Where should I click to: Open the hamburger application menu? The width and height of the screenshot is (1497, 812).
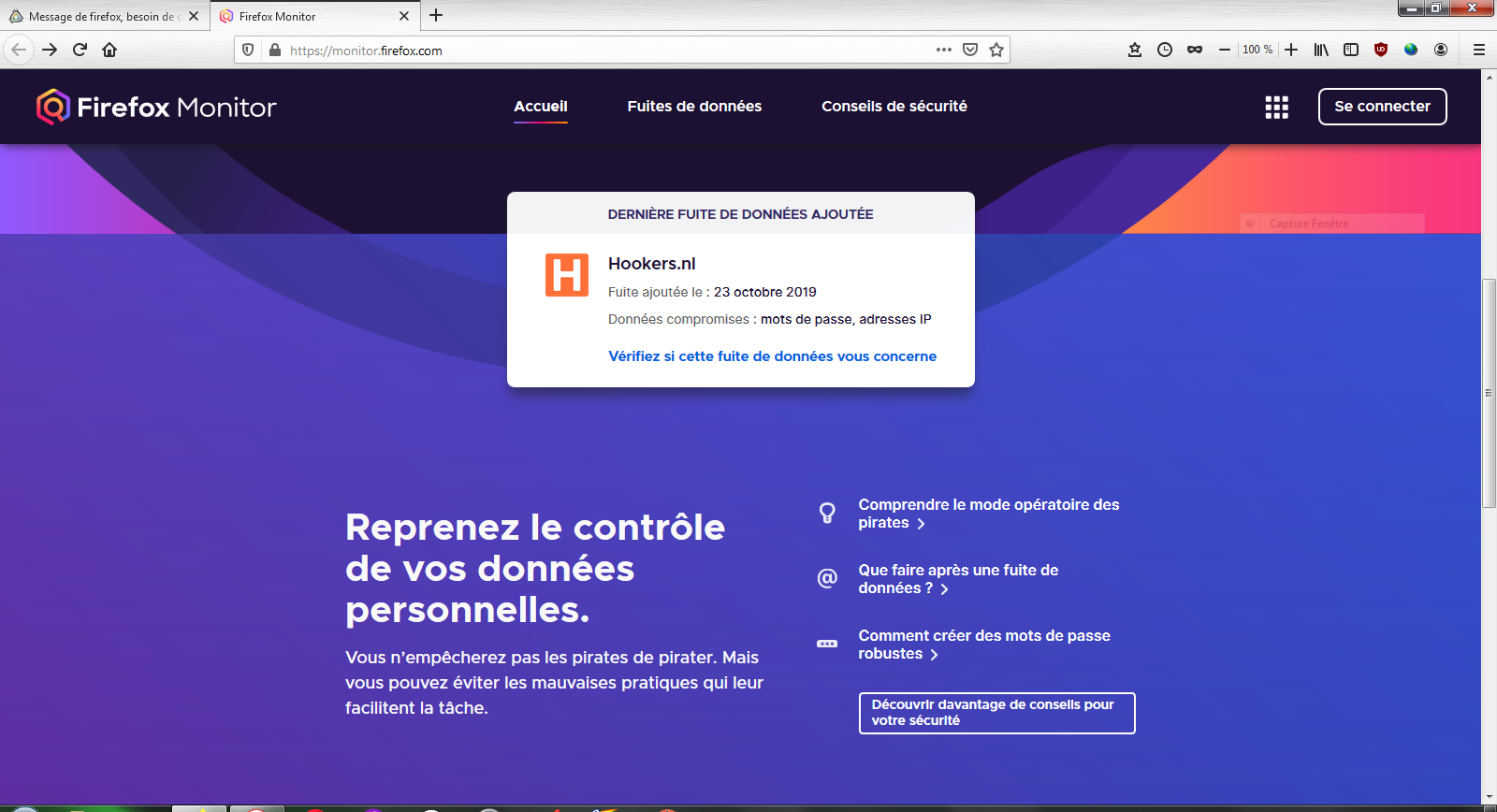coord(1478,50)
